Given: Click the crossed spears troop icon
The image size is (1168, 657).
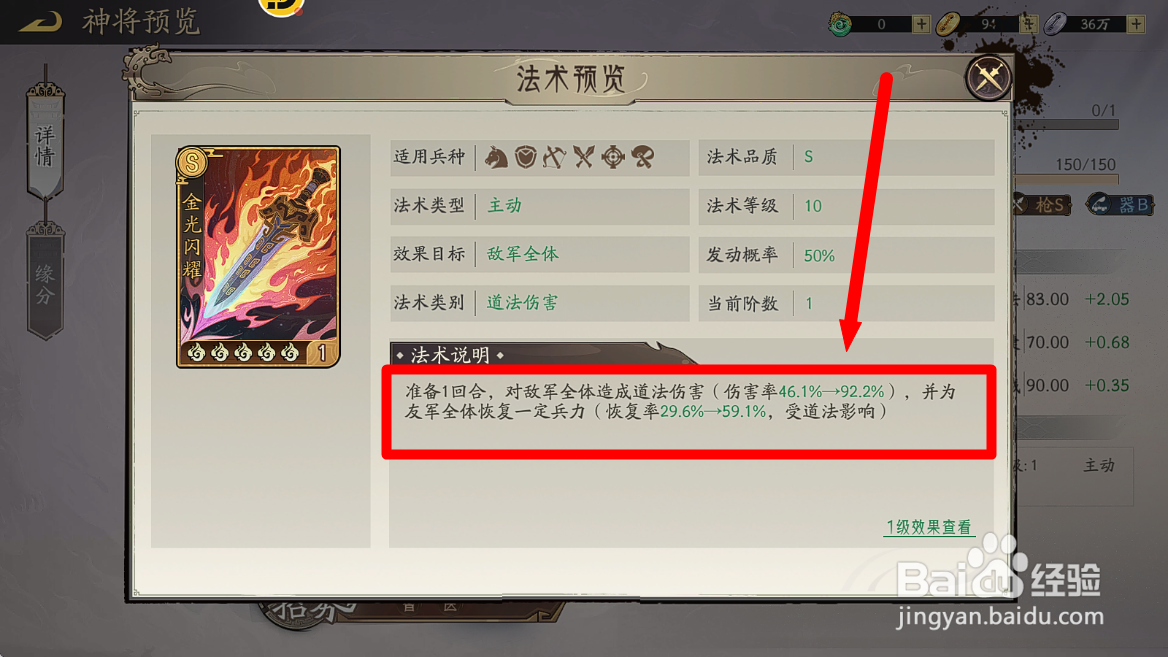Looking at the screenshot, I should click(584, 157).
